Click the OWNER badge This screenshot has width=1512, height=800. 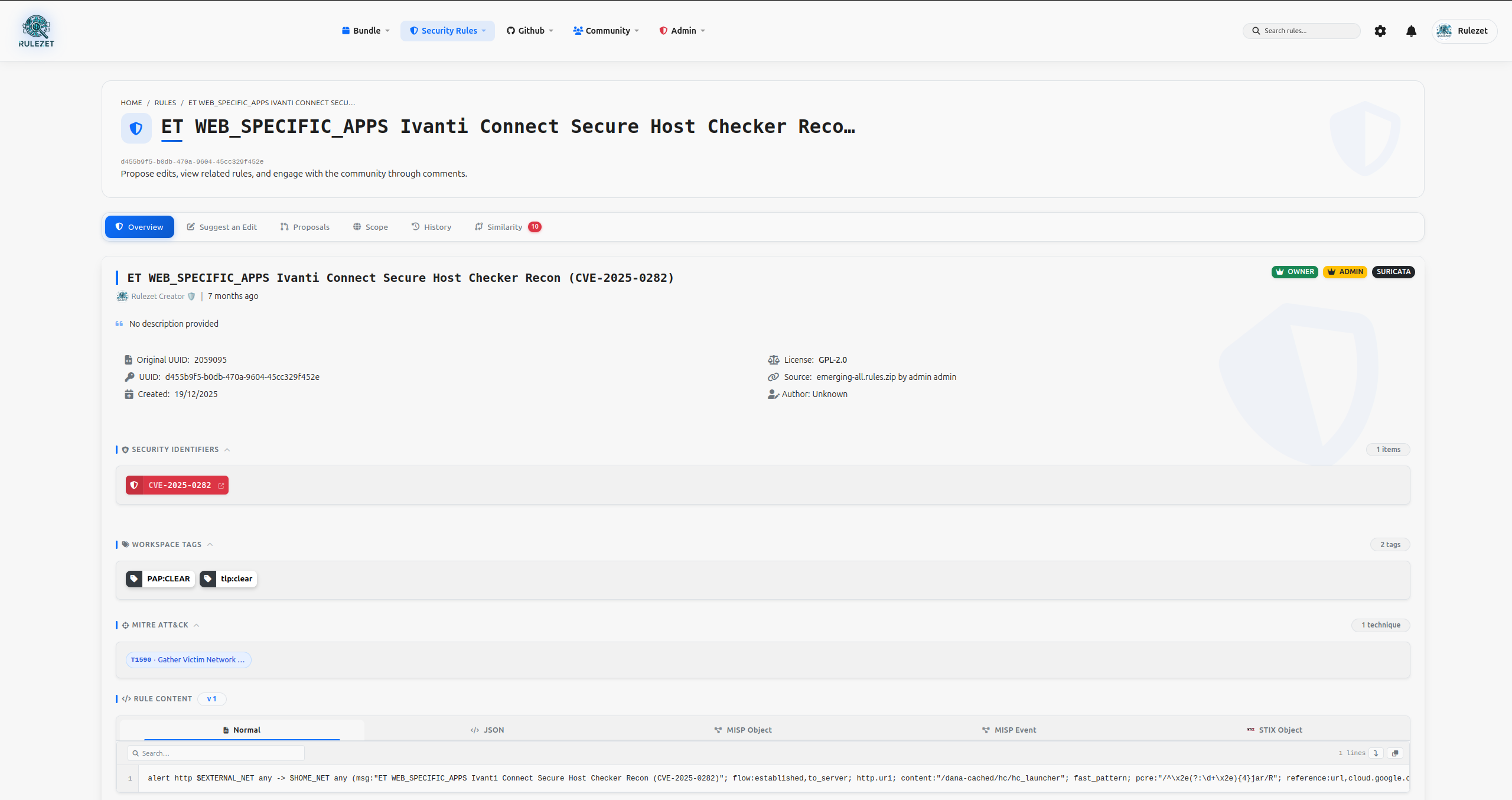coord(1295,272)
